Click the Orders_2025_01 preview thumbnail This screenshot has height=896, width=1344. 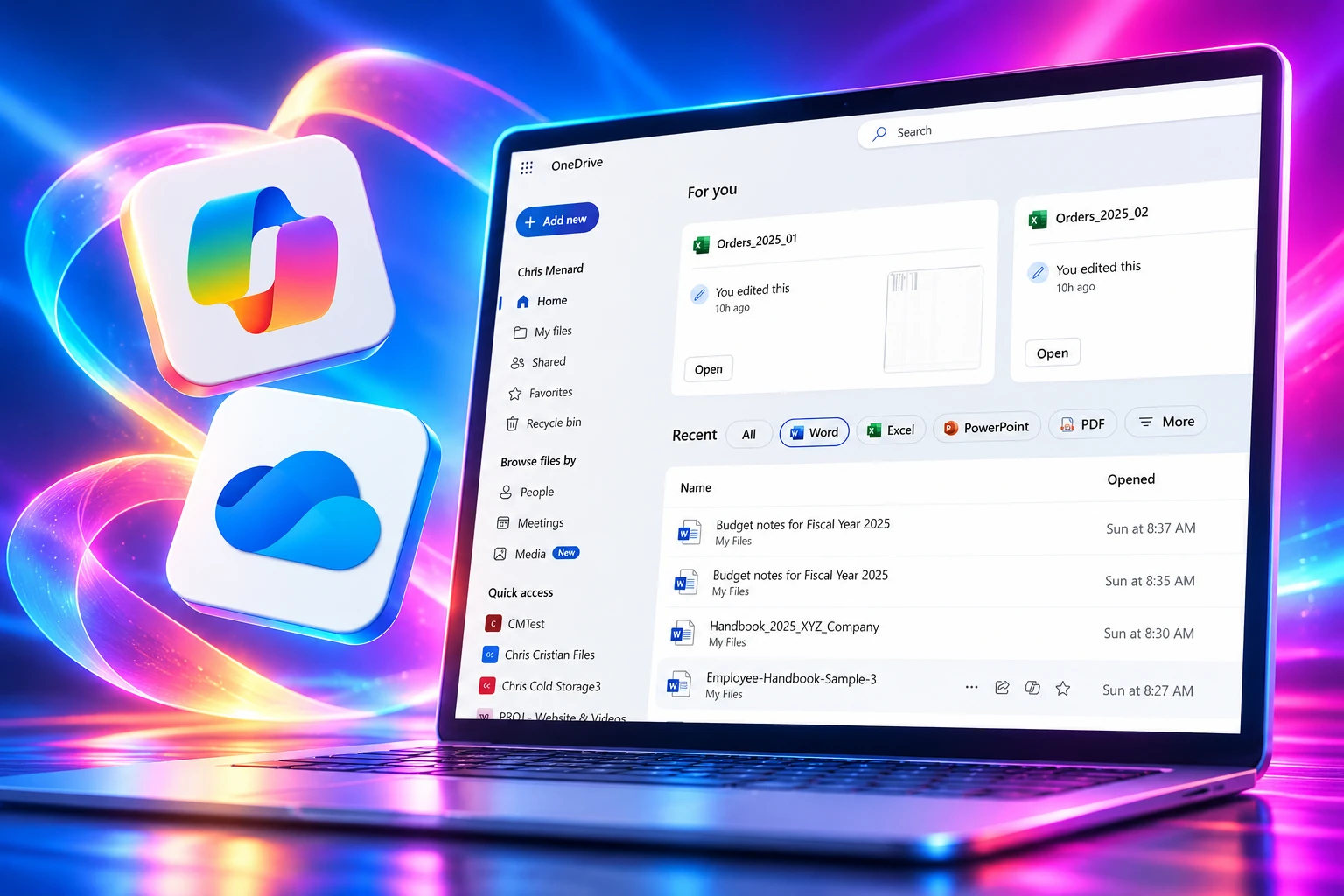[x=934, y=319]
